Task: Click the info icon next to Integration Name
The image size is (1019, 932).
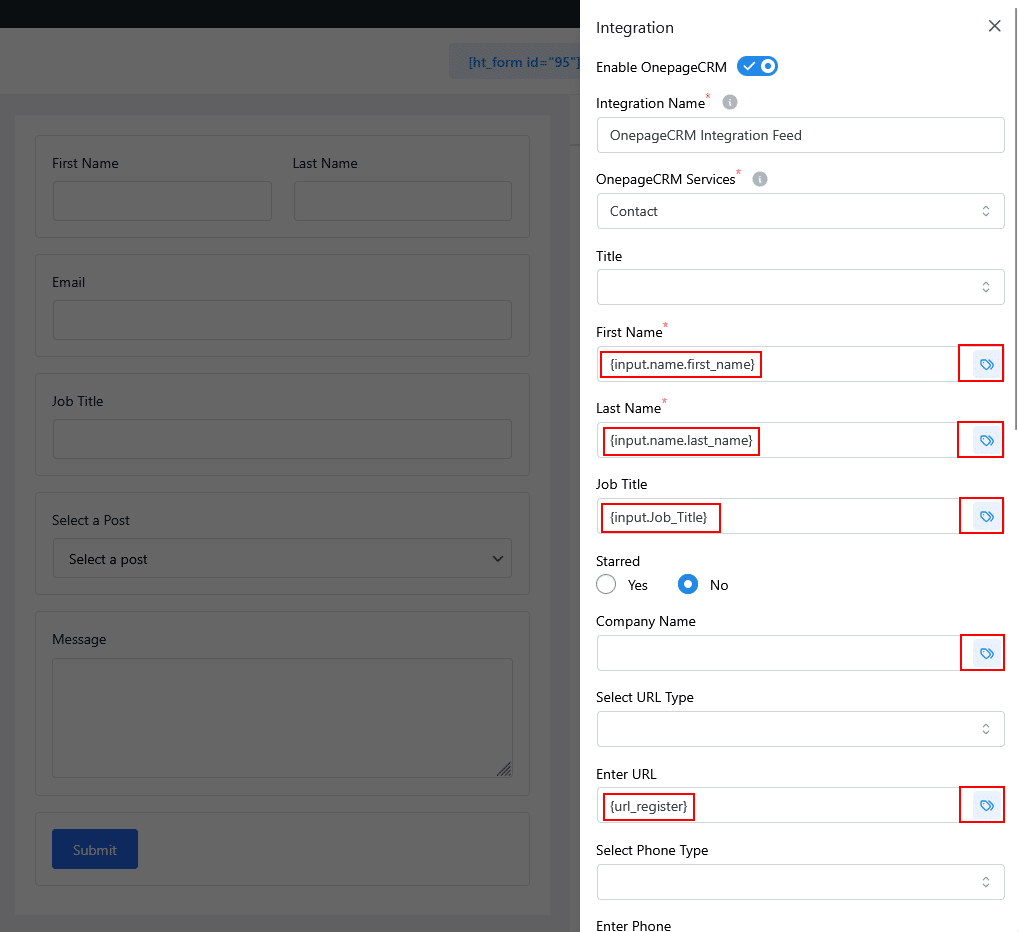Action: click(x=730, y=103)
